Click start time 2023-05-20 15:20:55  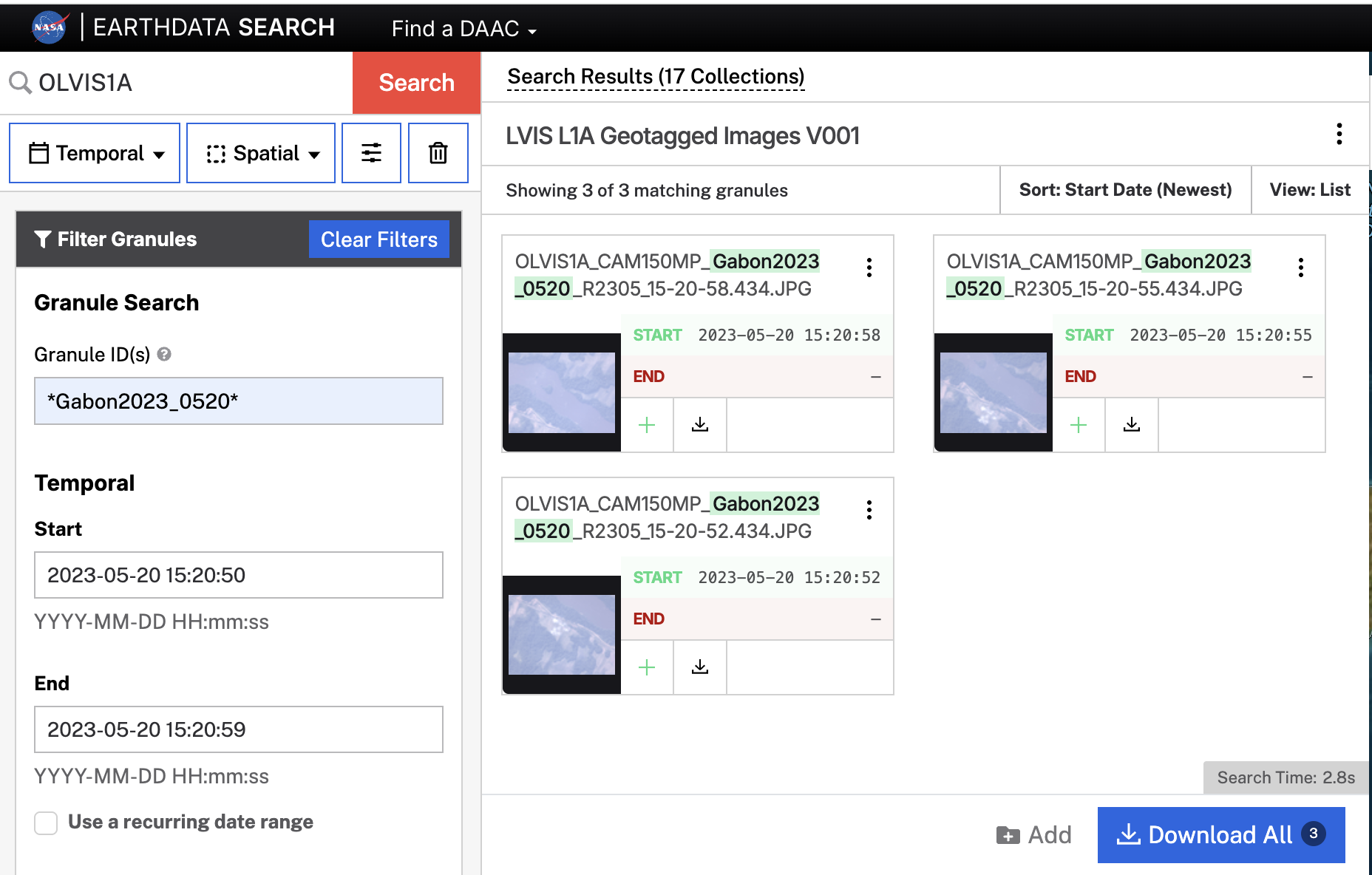(x=1220, y=336)
